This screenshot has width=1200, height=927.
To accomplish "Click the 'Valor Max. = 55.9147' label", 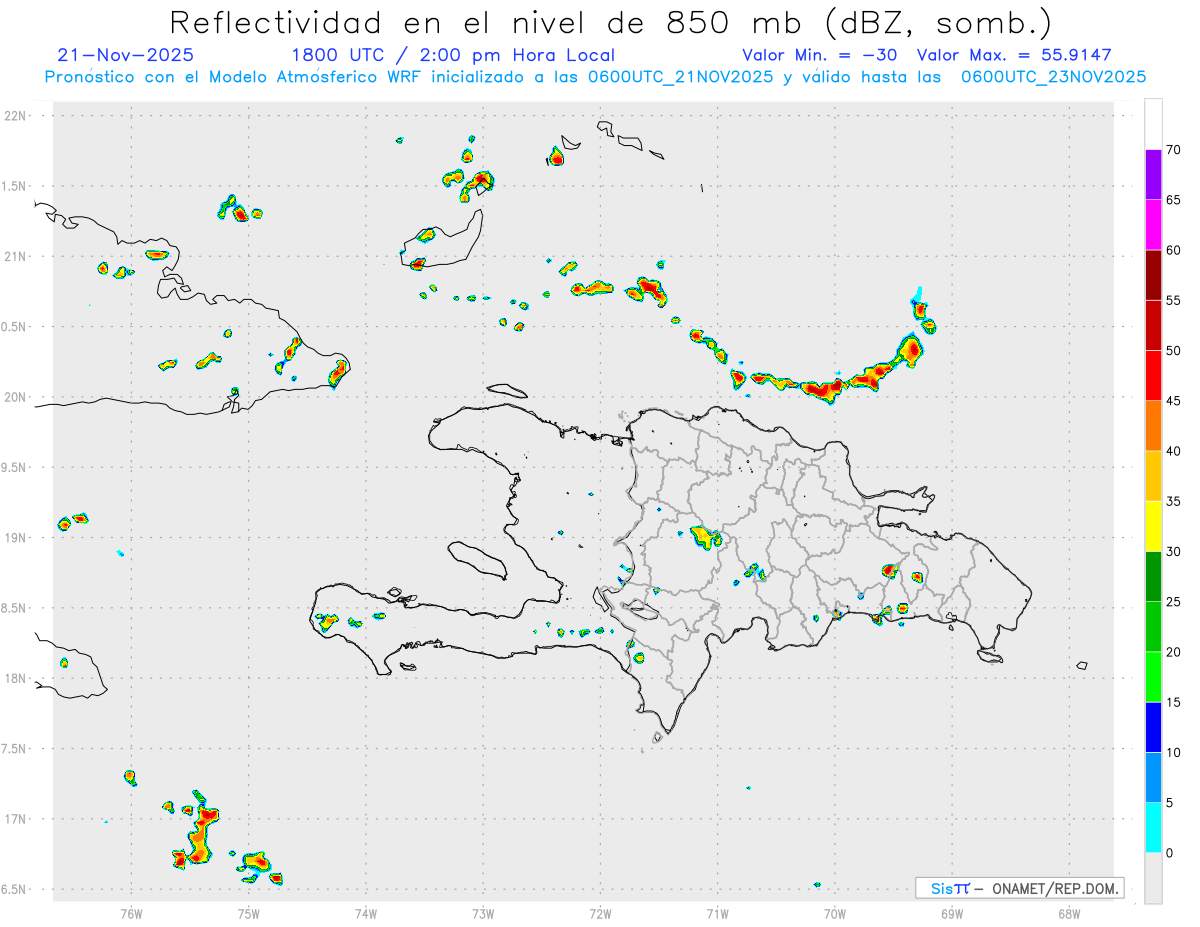I will (1014, 55).
